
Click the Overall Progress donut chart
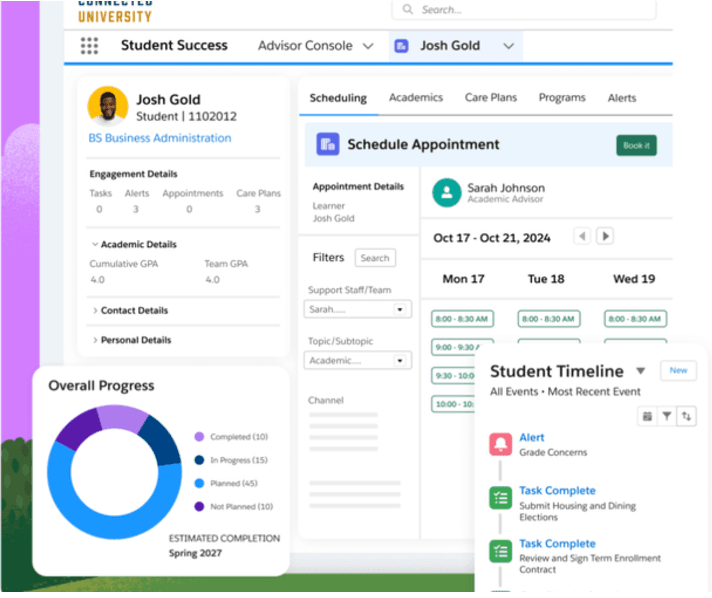114,472
